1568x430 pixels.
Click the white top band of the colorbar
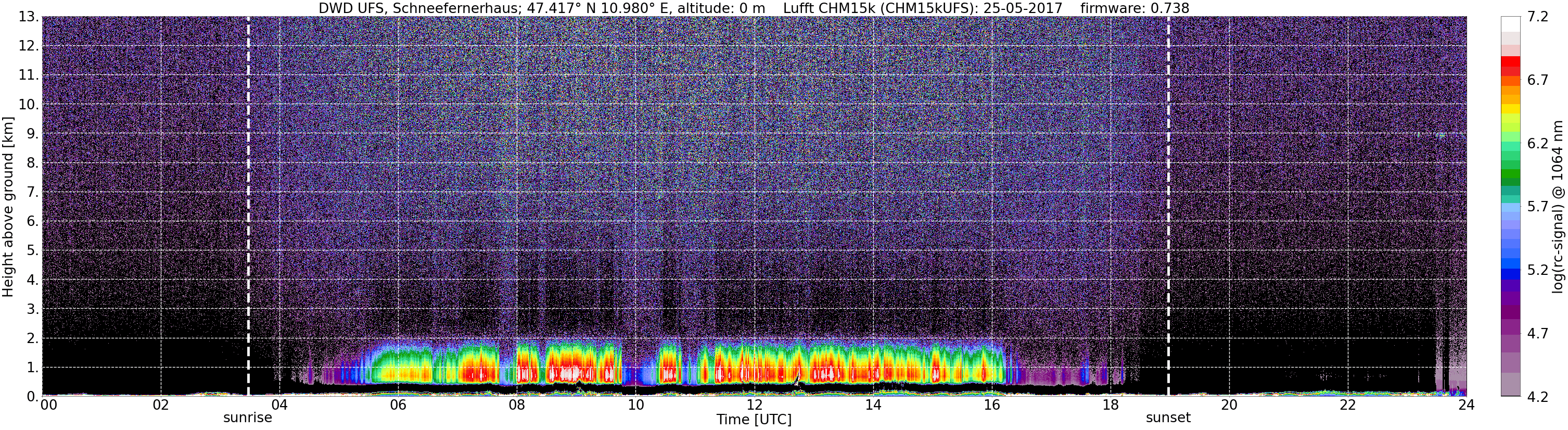pyautogui.click(x=1511, y=23)
